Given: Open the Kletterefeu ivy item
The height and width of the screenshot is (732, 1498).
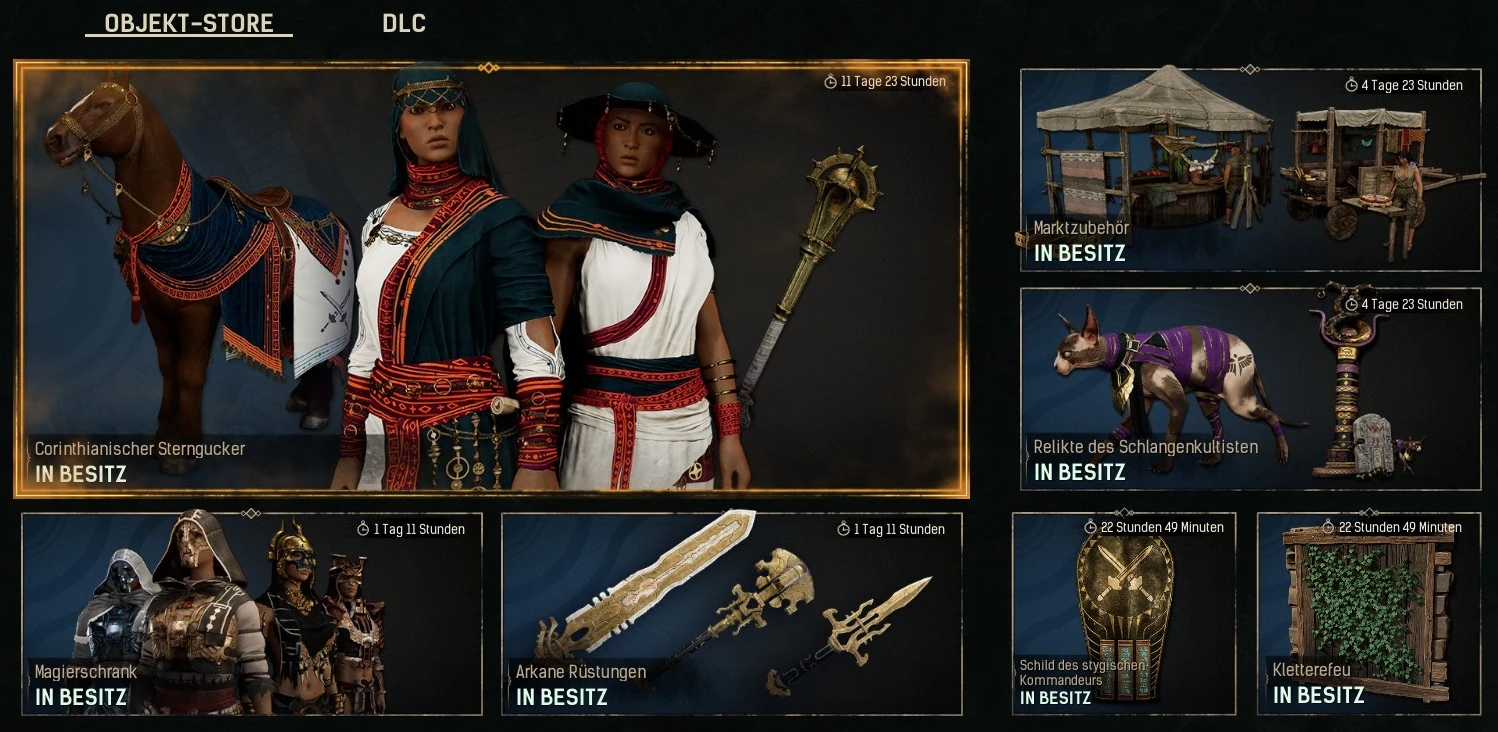Looking at the screenshot, I should (x=1369, y=614).
